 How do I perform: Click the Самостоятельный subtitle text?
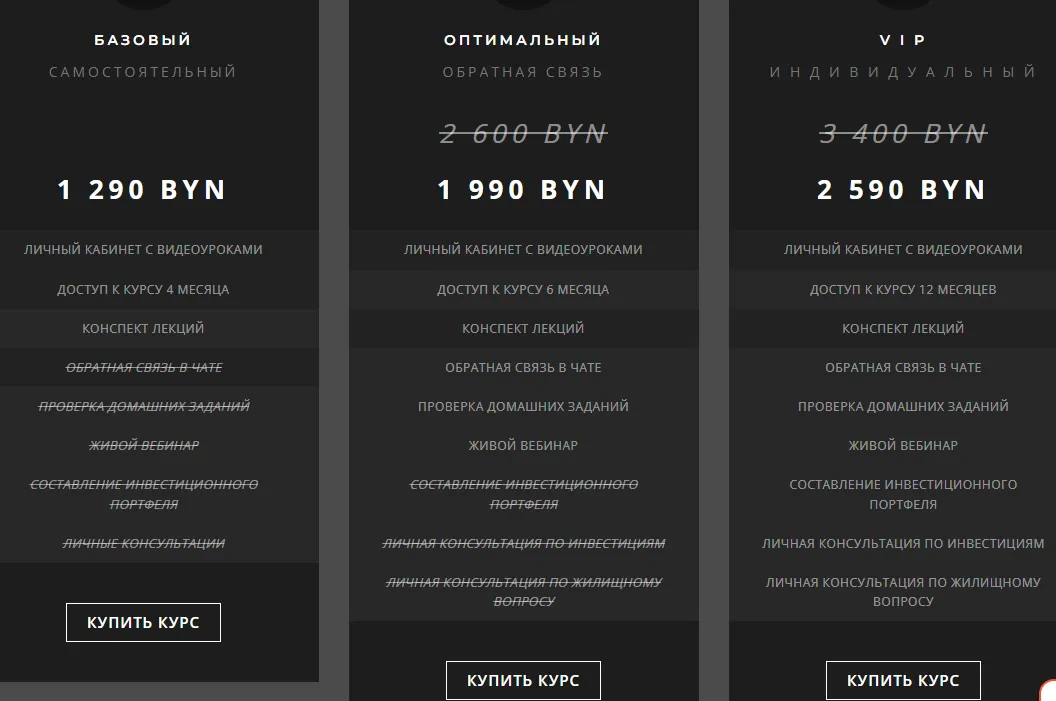tap(143, 72)
